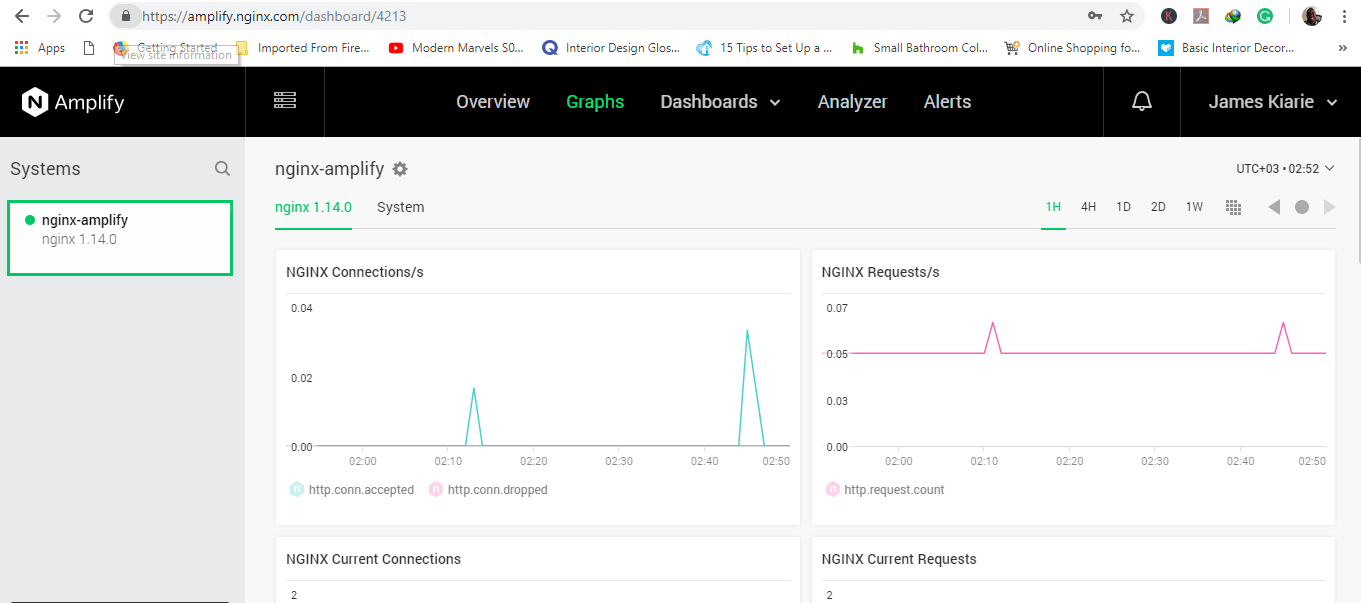
Task: Click the live circle time indicator
Action: click(1302, 207)
